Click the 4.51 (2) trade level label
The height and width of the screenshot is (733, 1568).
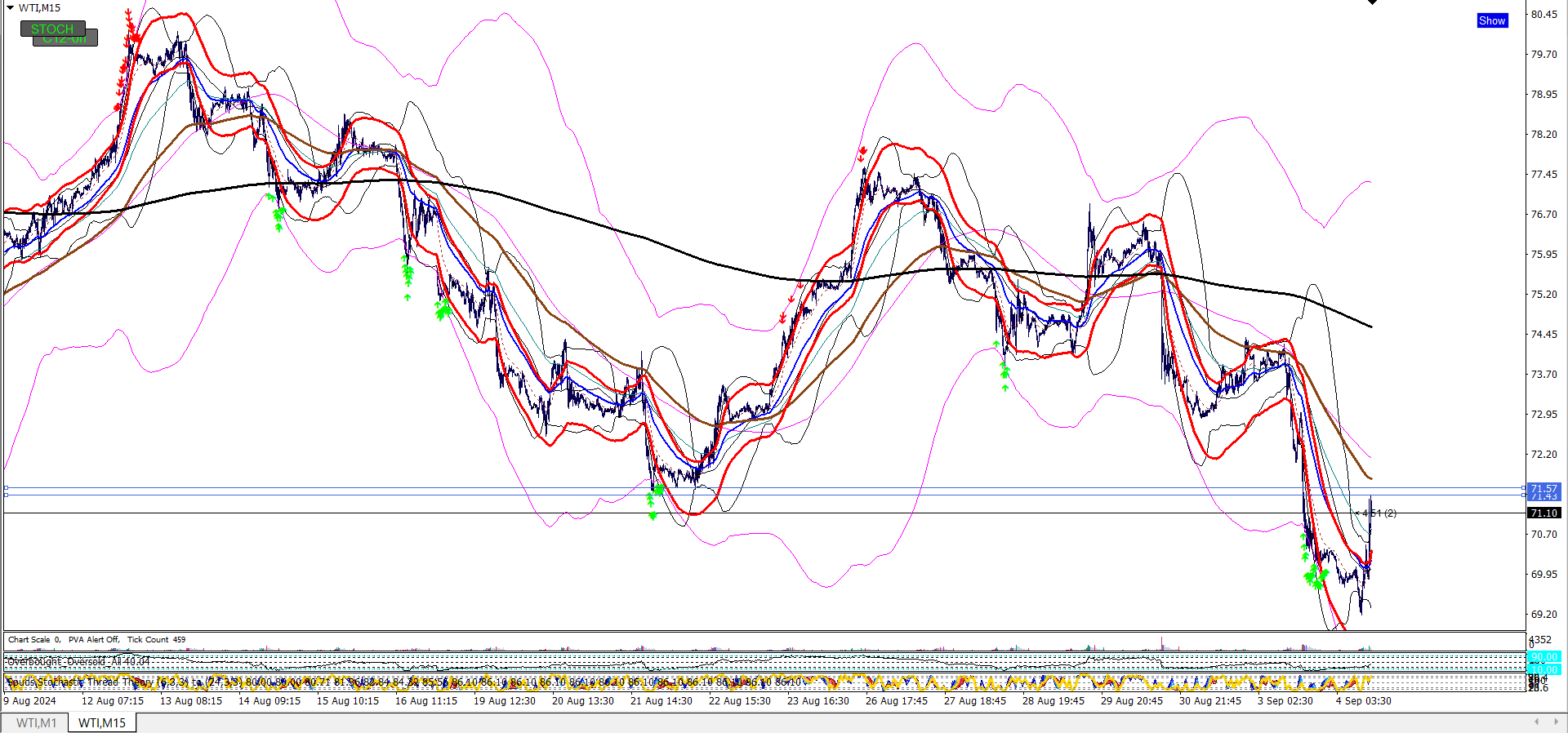(x=1379, y=513)
